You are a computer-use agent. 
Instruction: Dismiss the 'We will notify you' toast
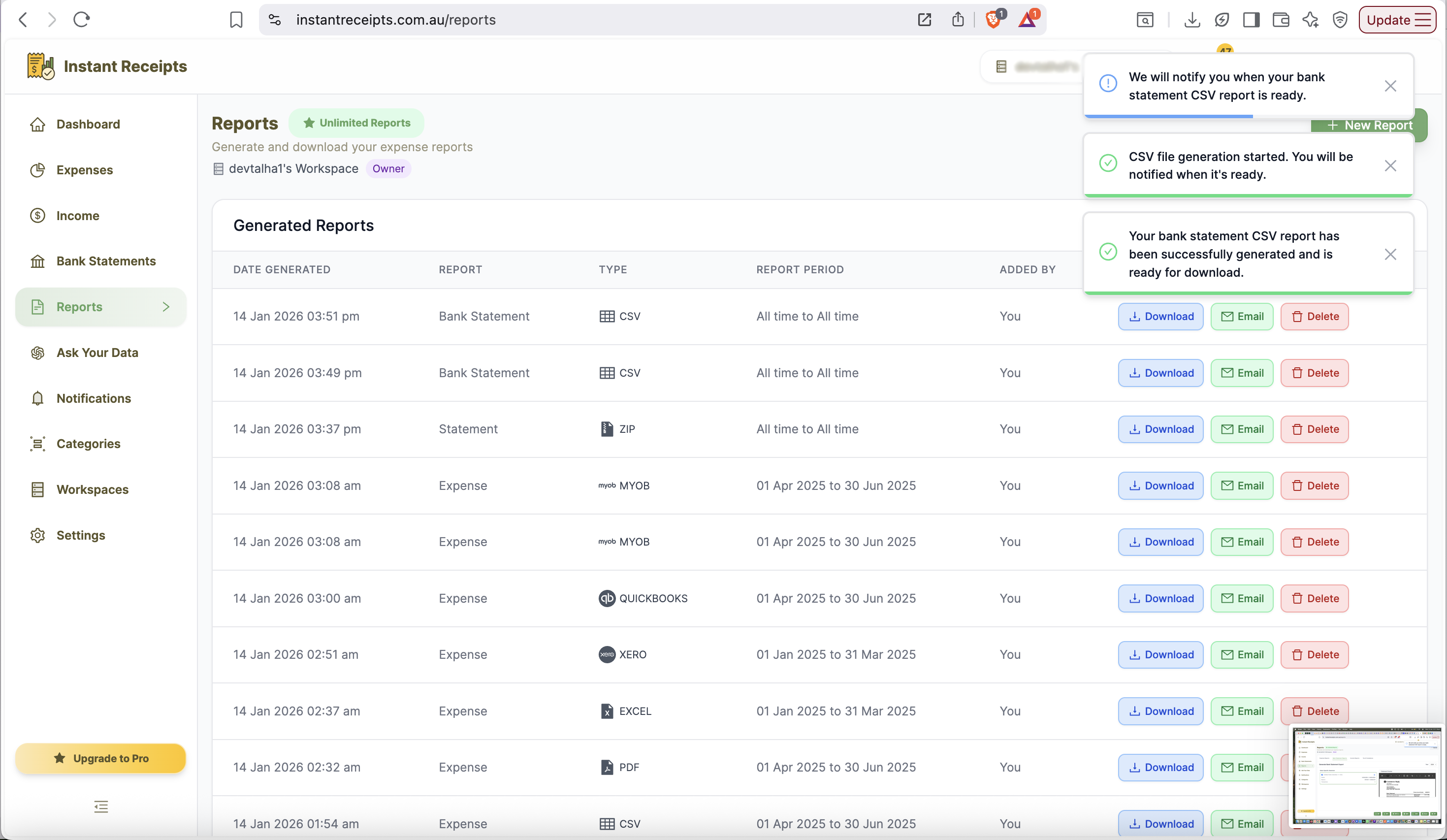pyautogui.click(x=1390, y=86)
